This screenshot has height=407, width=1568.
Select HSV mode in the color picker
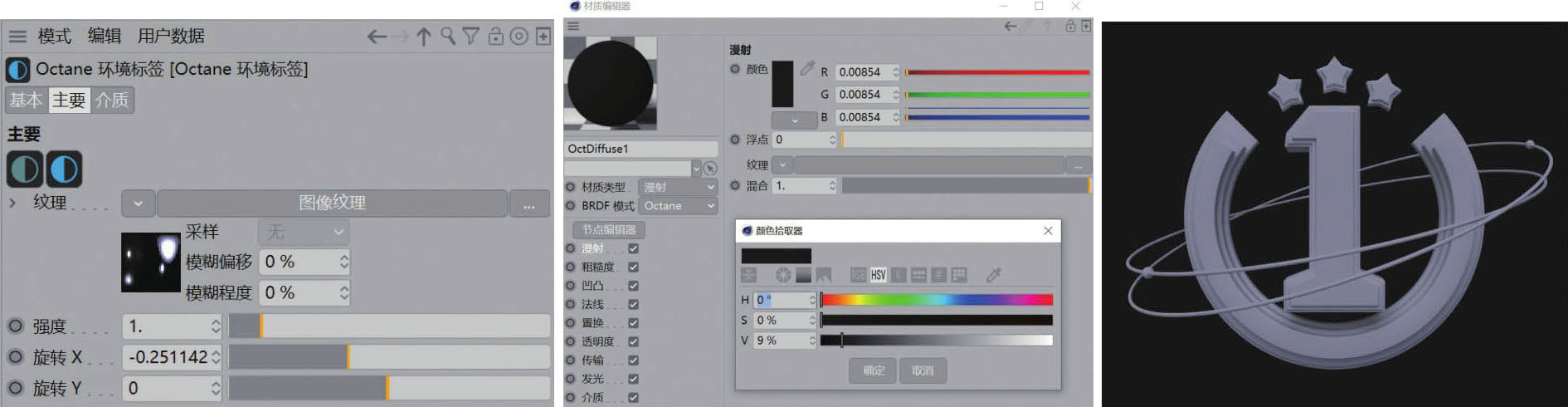(x=878, y=275)
